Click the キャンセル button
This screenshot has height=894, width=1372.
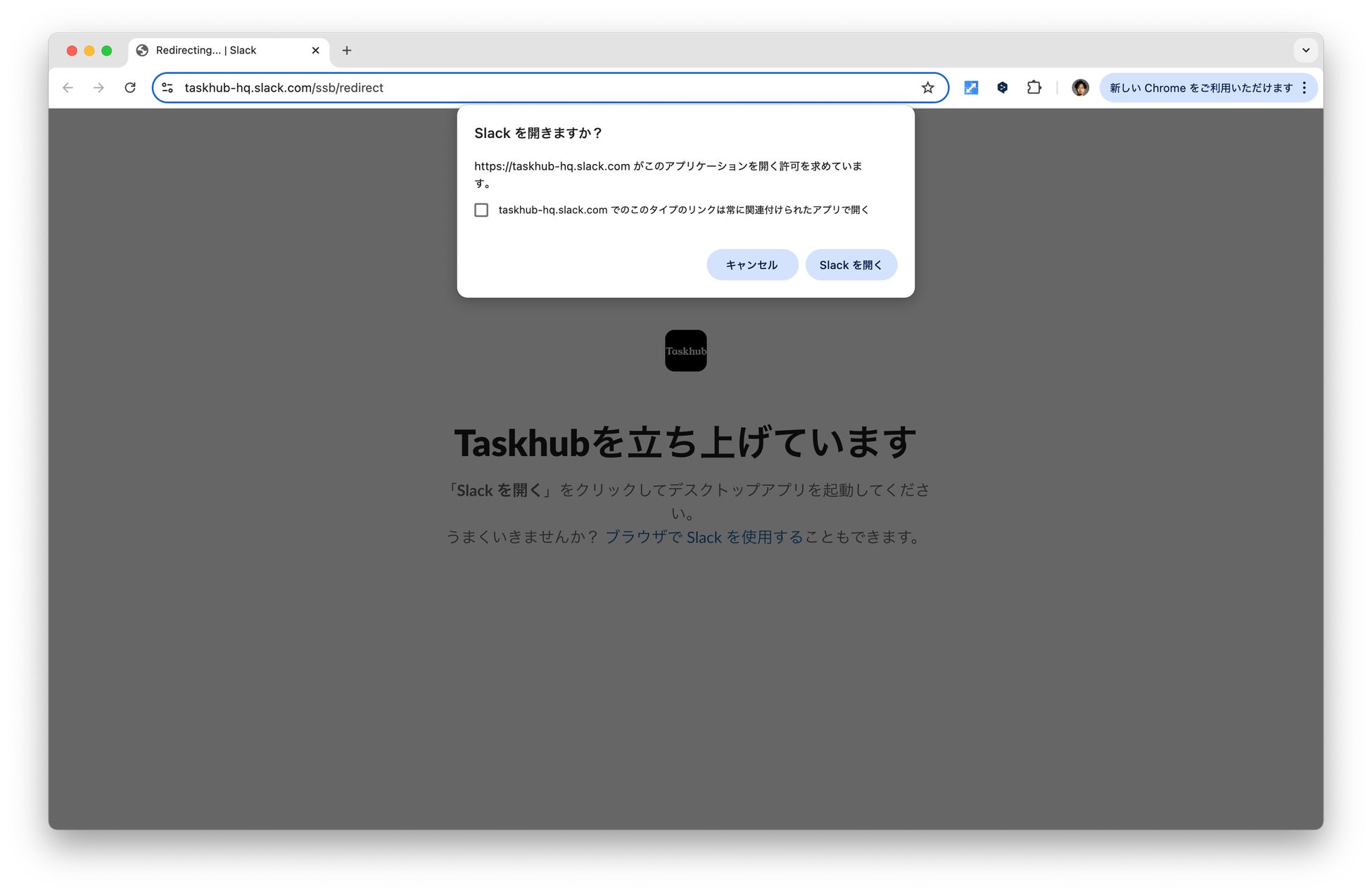click(x=751, y=265)
